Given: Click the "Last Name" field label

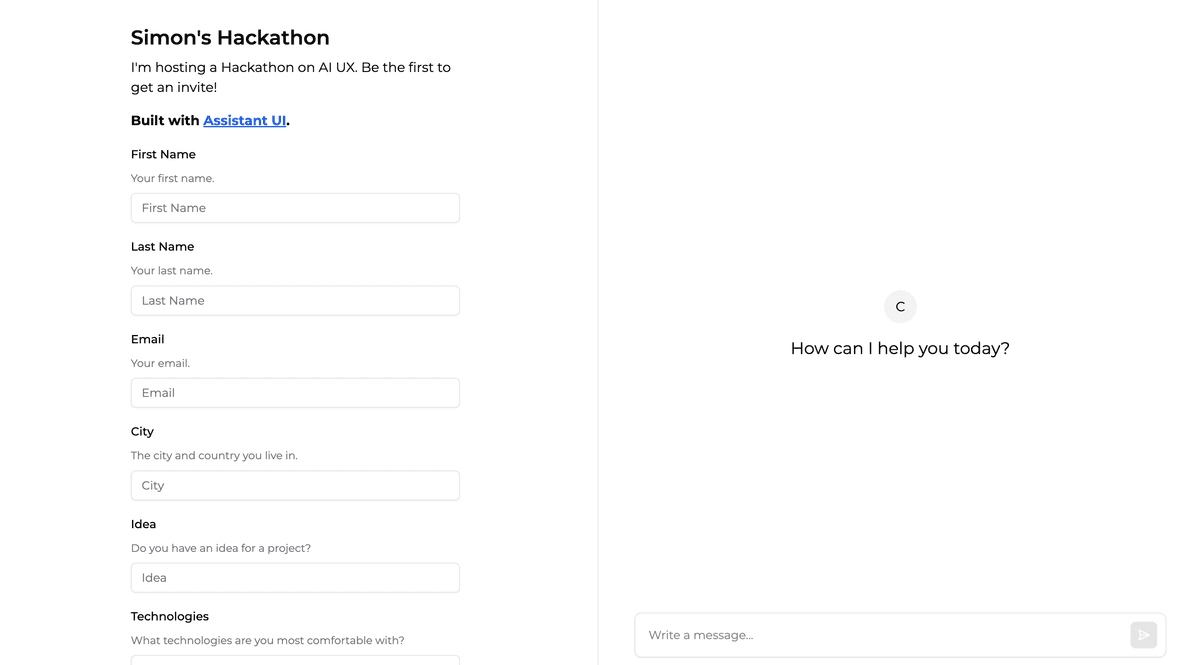Looking at the screenshot, I should [162, 247].
